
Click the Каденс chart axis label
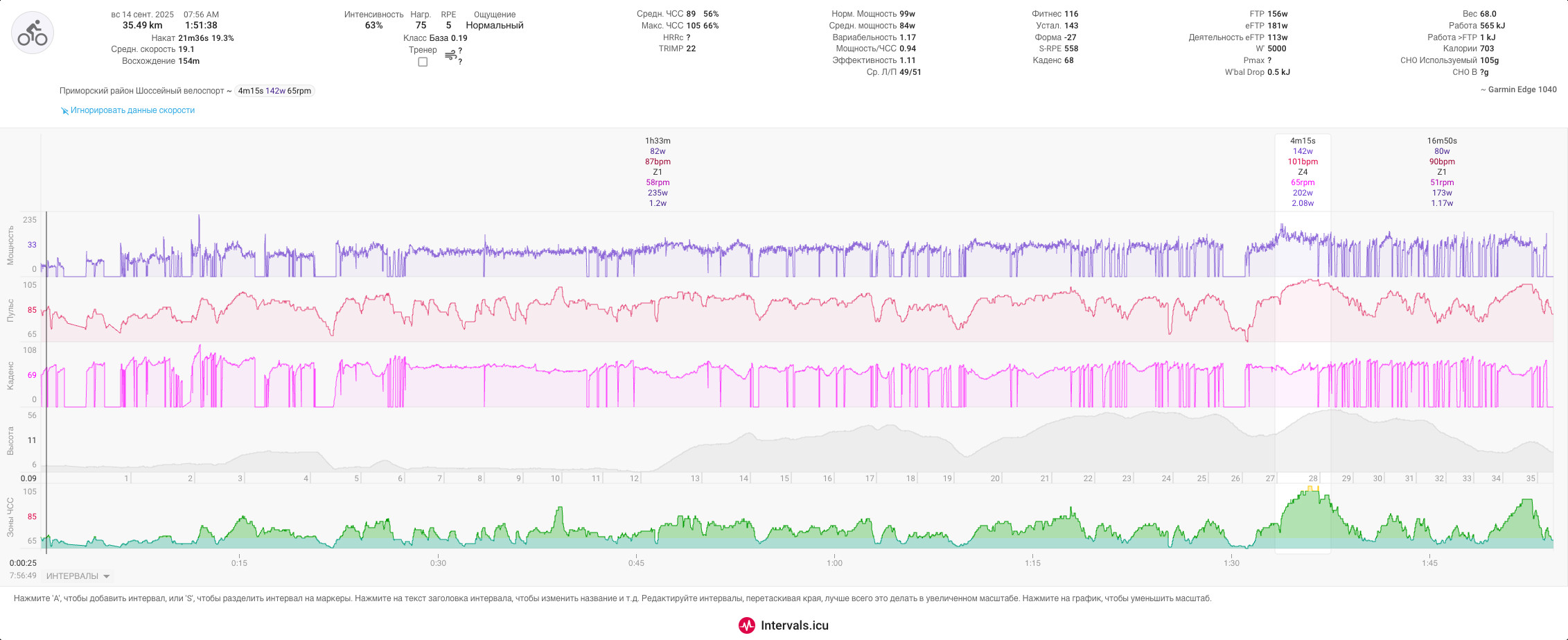pos(10,375)
